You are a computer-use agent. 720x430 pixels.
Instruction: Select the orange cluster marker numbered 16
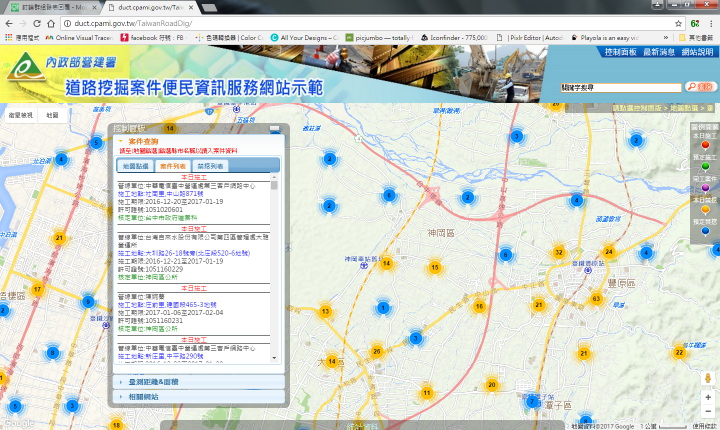479,306
